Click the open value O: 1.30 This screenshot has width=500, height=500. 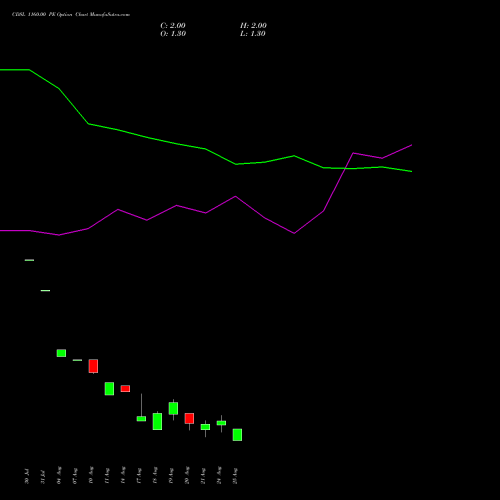coord(173,34)
